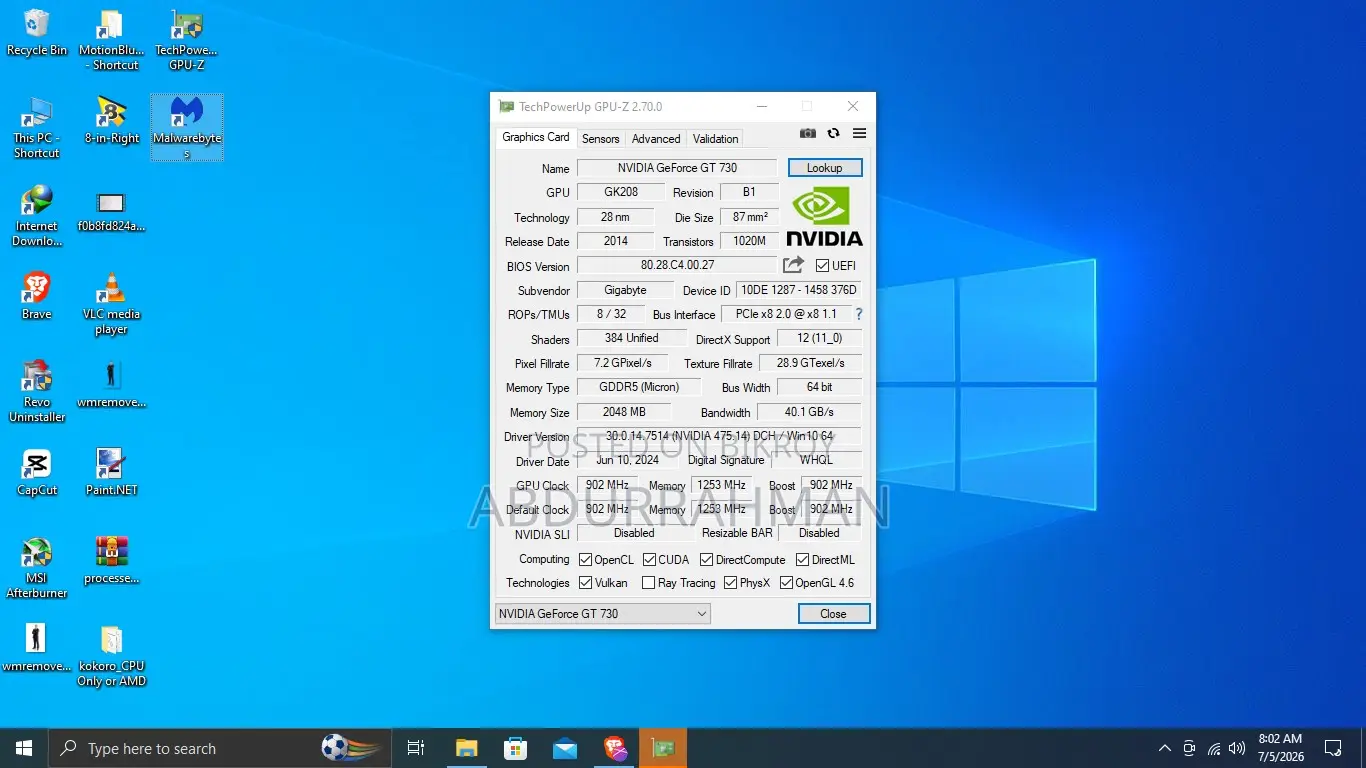Select the Internet Download Manager desktop icon
Viewport: 1366px width, 768px height.
37,216
